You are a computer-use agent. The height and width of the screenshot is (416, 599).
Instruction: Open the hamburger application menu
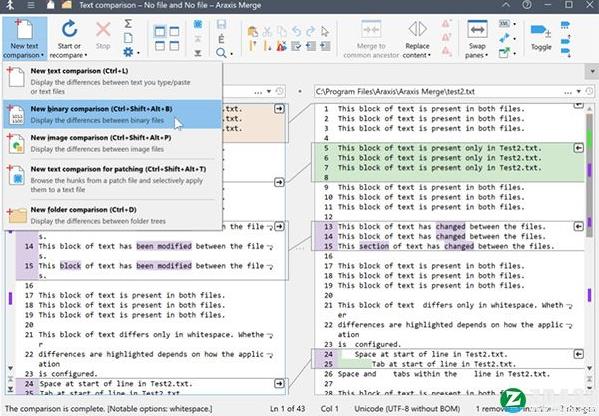(31, 5)
